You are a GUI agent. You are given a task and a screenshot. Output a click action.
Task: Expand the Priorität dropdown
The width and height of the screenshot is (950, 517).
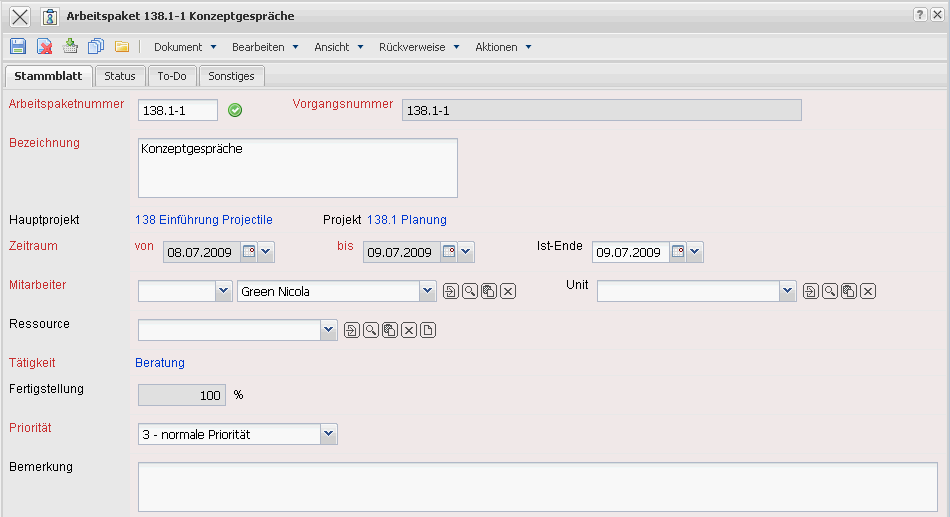328,434
